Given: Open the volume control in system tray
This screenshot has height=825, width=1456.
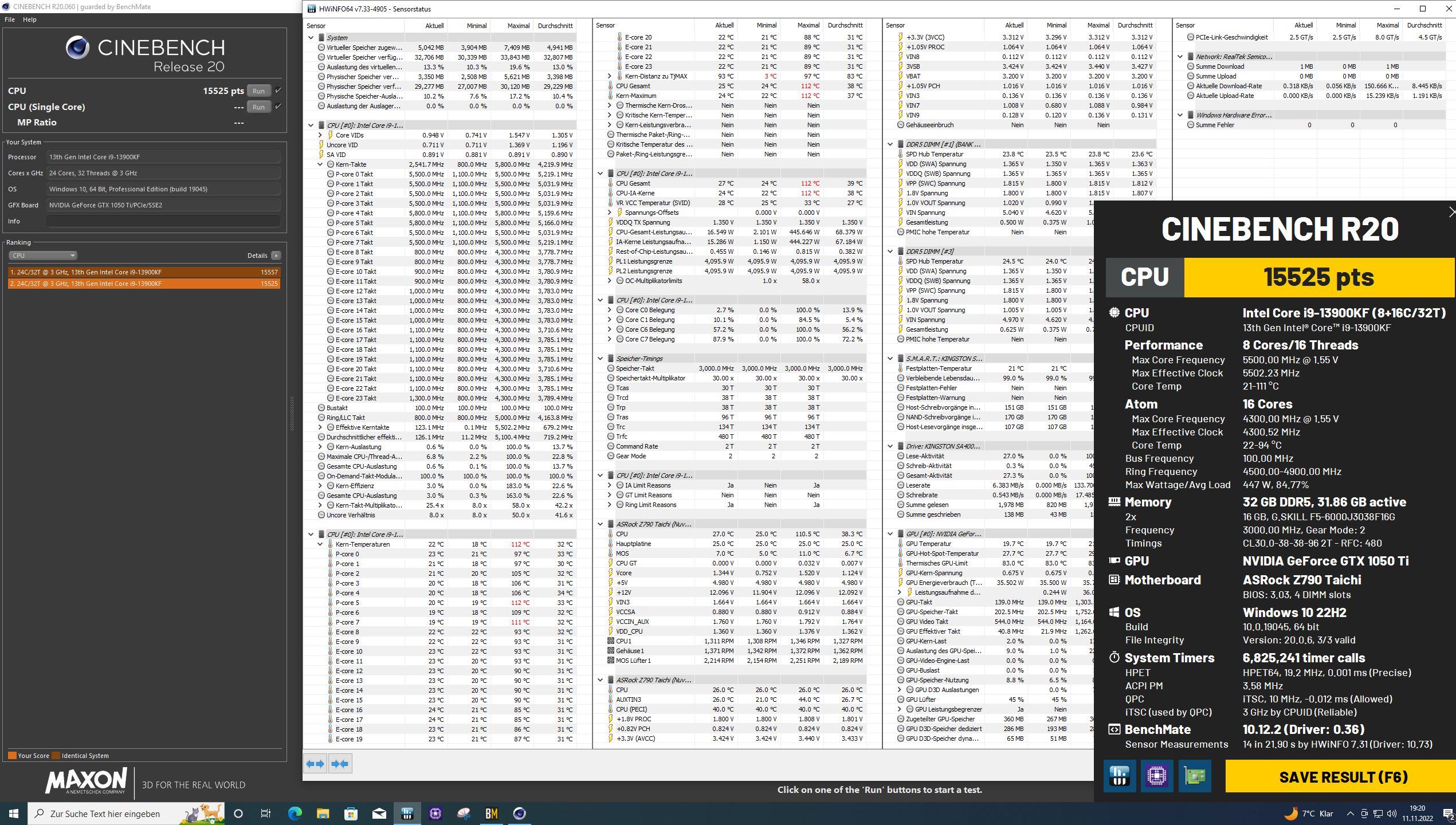Looking at the screenshot, I should pos(1392,814).
